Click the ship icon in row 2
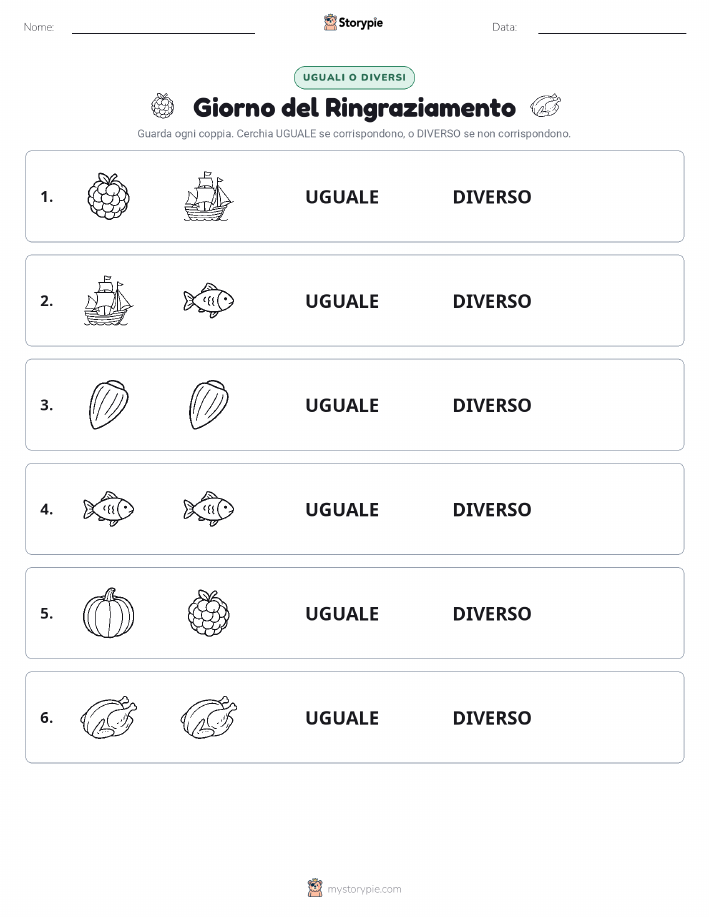This screenshot has width=709, height=917. coord(108,301)
